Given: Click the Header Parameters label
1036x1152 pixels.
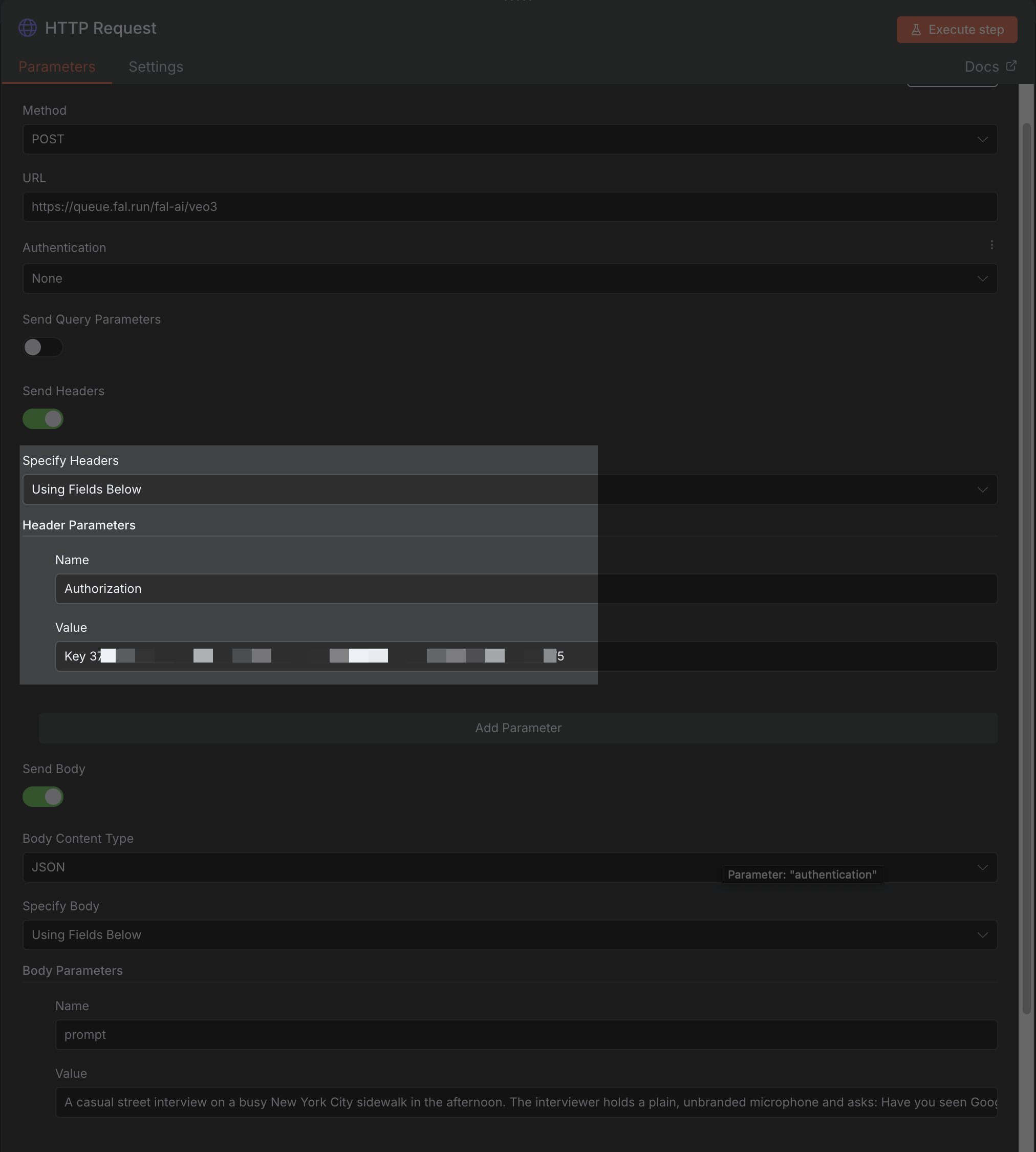Looking at the screenshot, I should [79, 525].
